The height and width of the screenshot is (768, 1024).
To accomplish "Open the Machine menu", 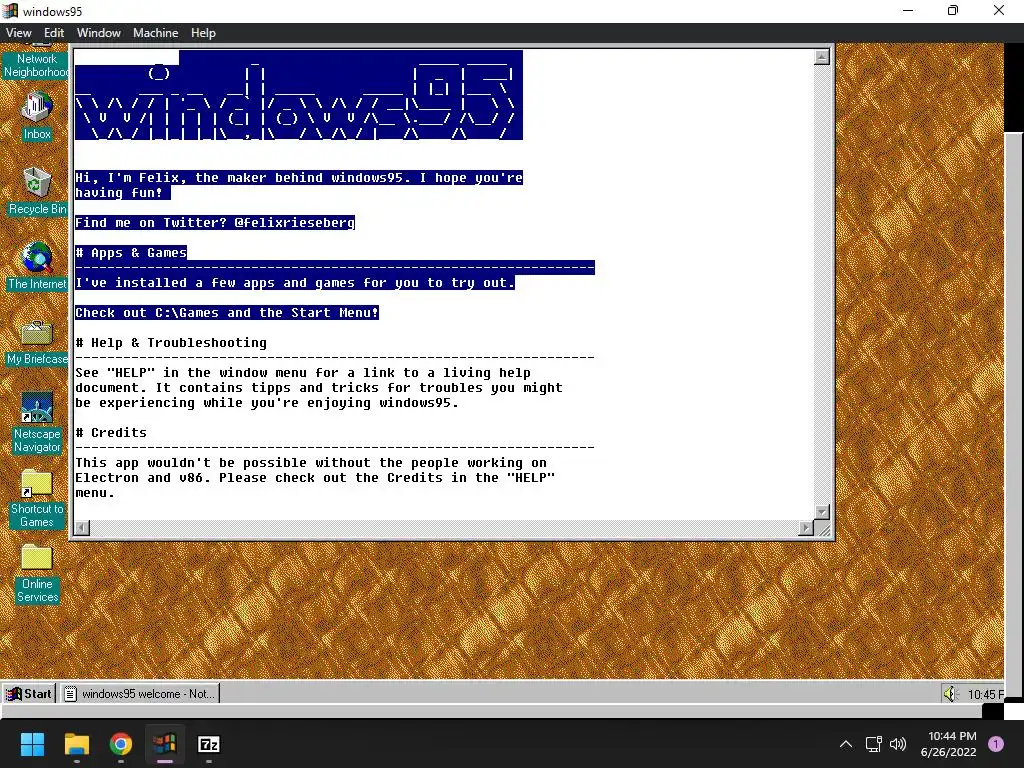I will click(x=155, y=33).
